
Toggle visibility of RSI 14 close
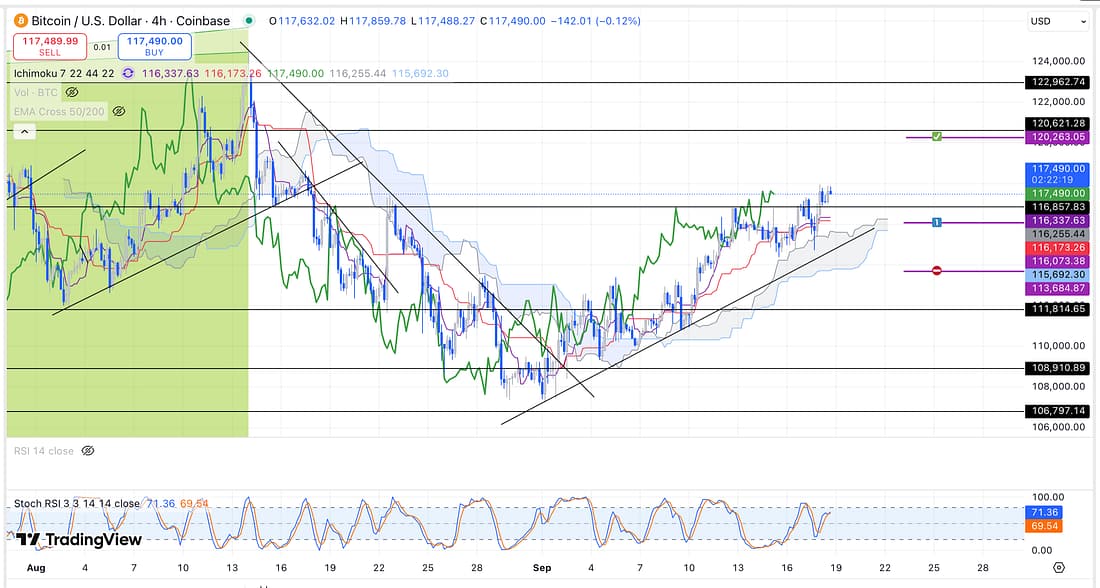[x=87, y=451]
